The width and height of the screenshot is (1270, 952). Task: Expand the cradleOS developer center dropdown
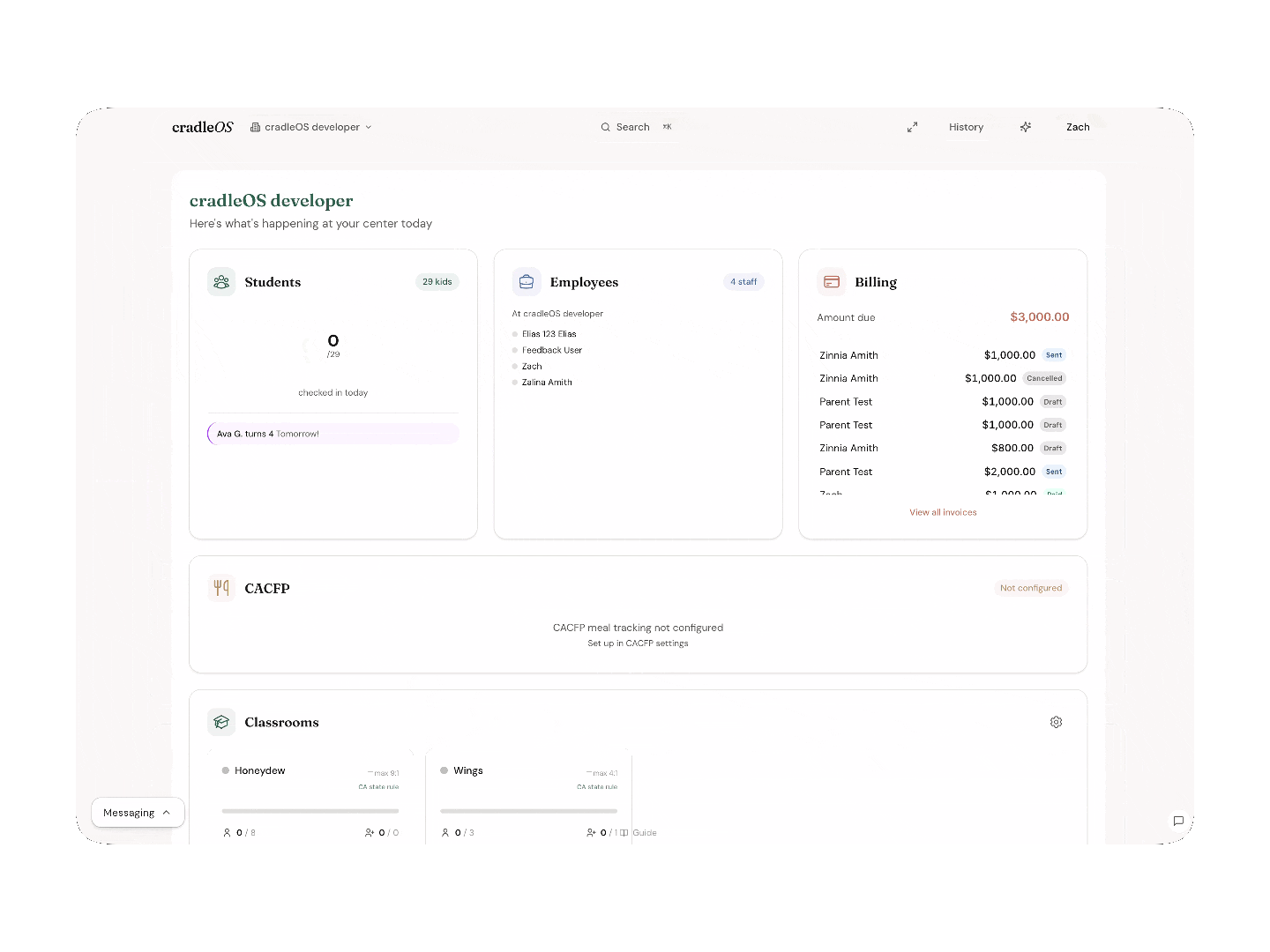click(311, 127)
